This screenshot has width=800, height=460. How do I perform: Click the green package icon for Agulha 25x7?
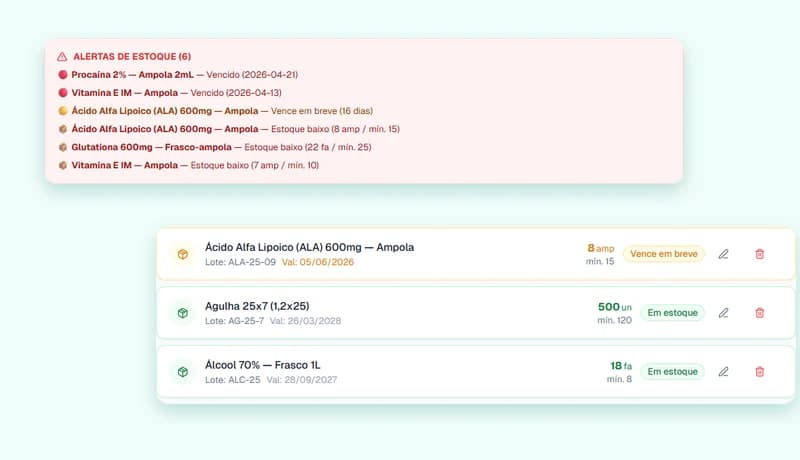point(183,313)
